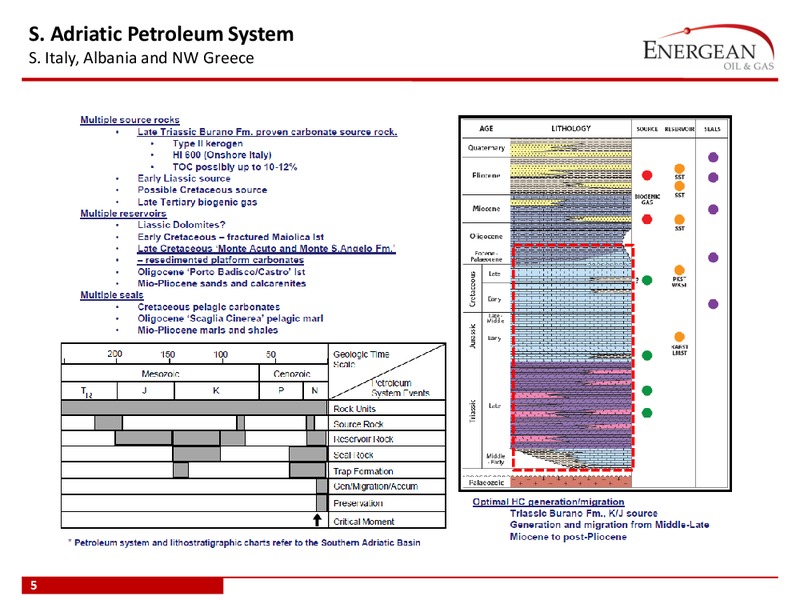Click the 'Reservoir Rock' row label
The width and height of the screenshot is (800, 600).
click(363, 439)
